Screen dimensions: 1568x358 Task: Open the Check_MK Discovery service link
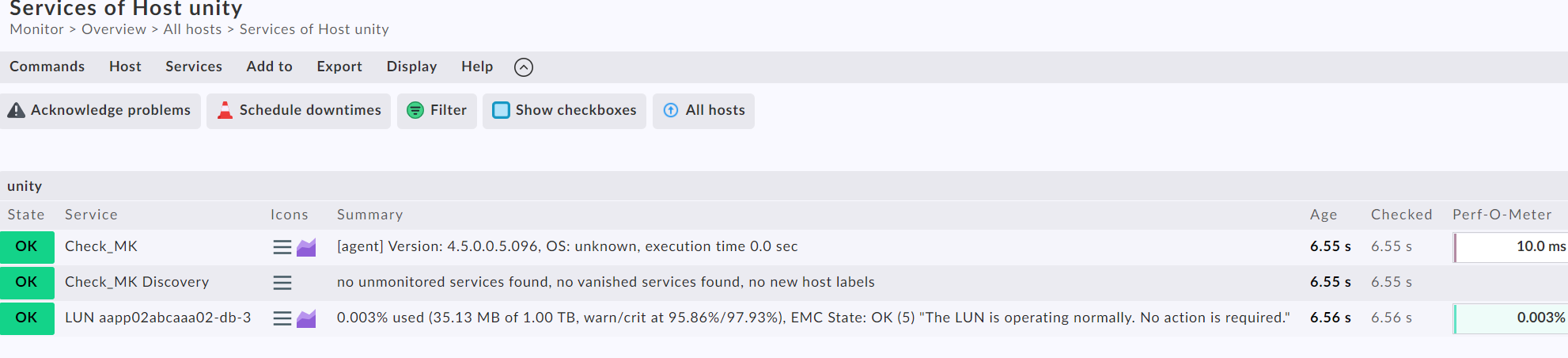[137, 283]
